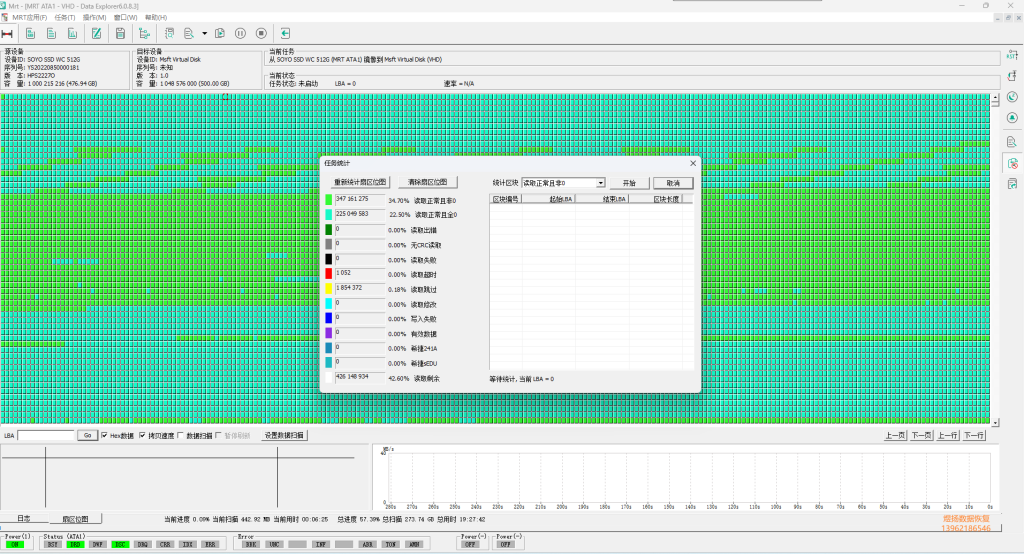Click the pause task toolbar icon
The width and height of the screenshot is (1024, 554).
coord(240,33)
